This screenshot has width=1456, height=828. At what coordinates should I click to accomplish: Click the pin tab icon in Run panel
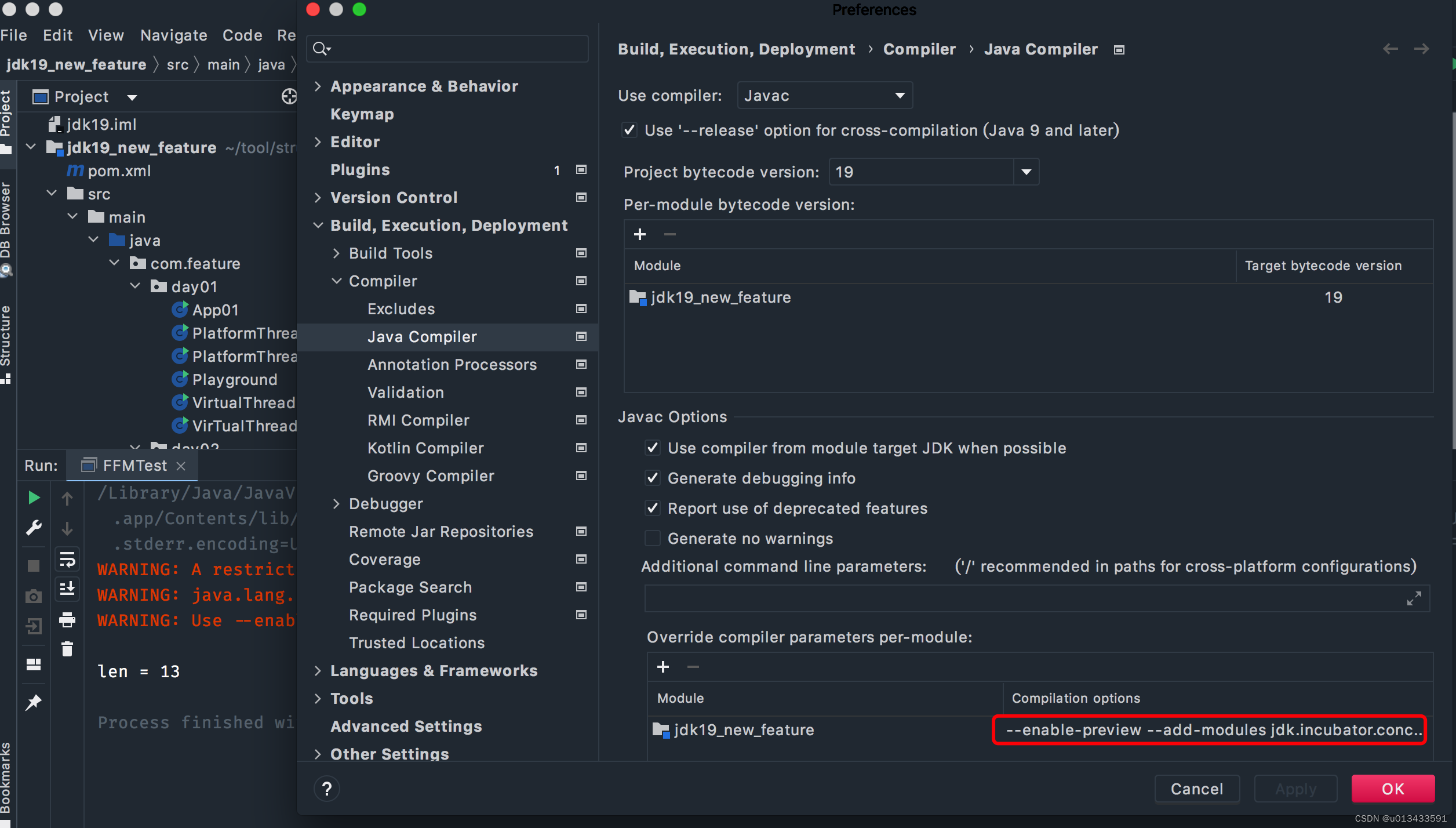pyautogui.click(x=34, y=702)
